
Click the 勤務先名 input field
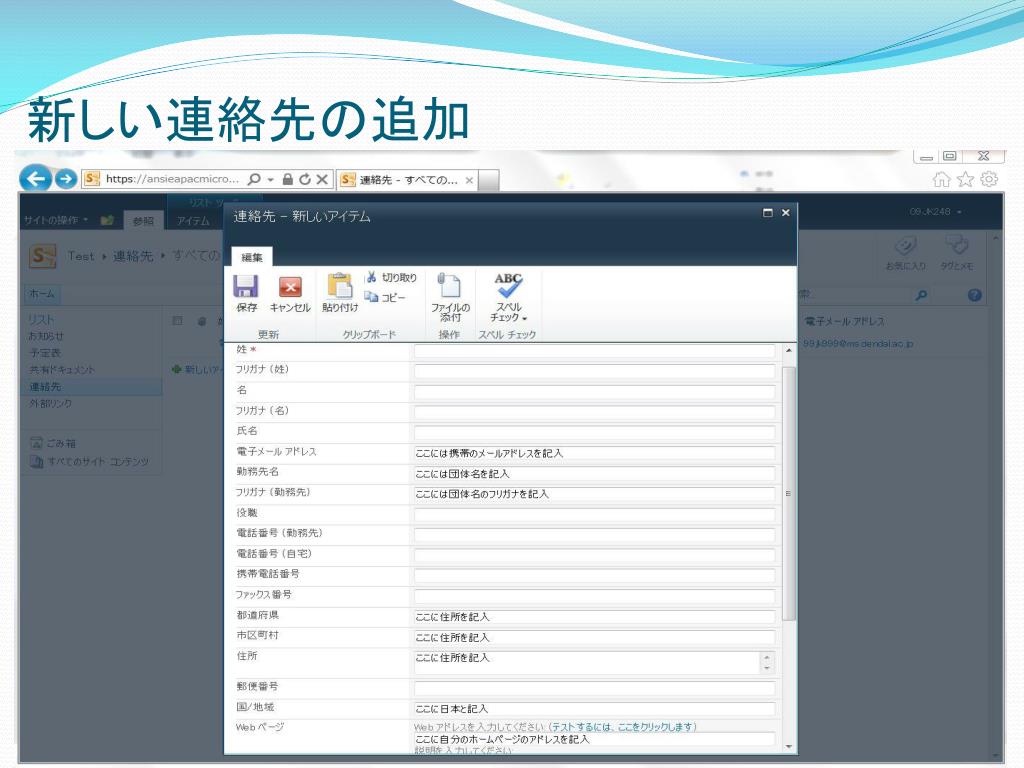coord(594,473)
